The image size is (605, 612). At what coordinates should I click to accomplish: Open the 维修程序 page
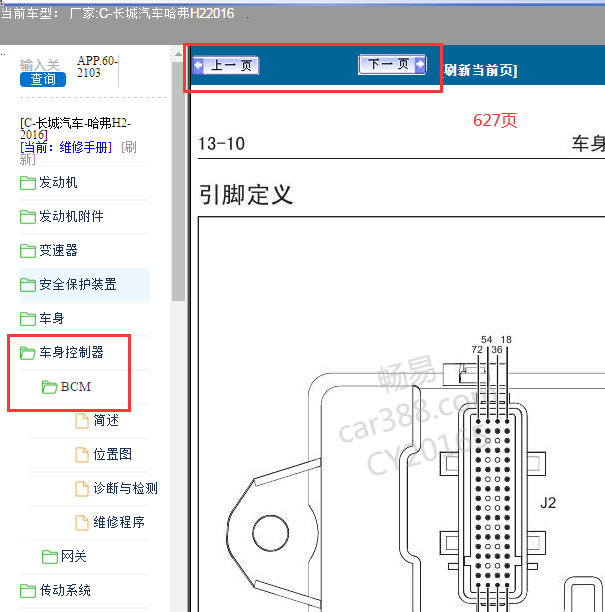[119, 523]
